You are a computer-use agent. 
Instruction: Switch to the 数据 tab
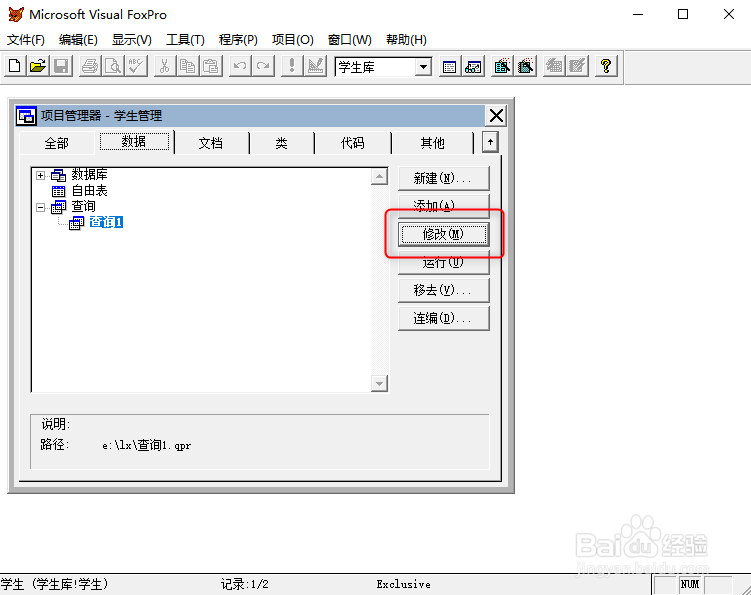pyautogui.click(x=134, y=141)
